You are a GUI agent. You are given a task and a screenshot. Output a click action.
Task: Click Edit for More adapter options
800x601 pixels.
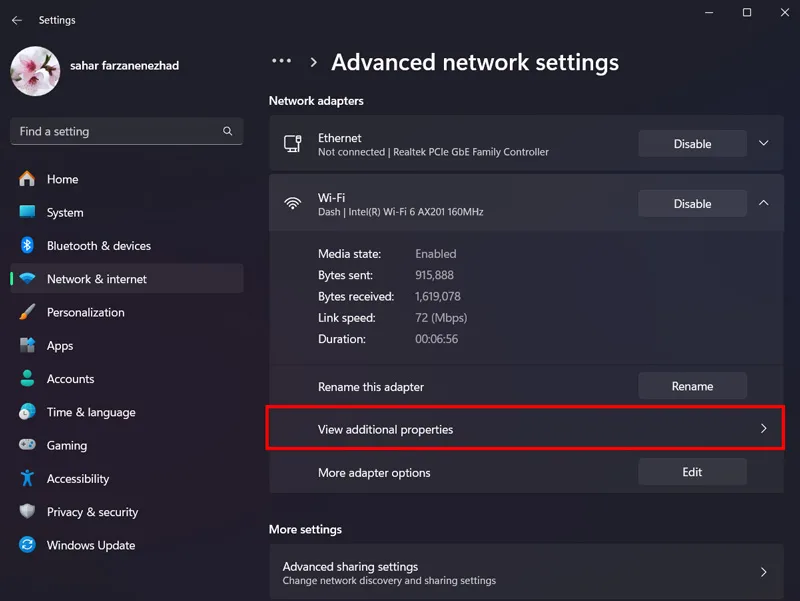coord(692,472)
